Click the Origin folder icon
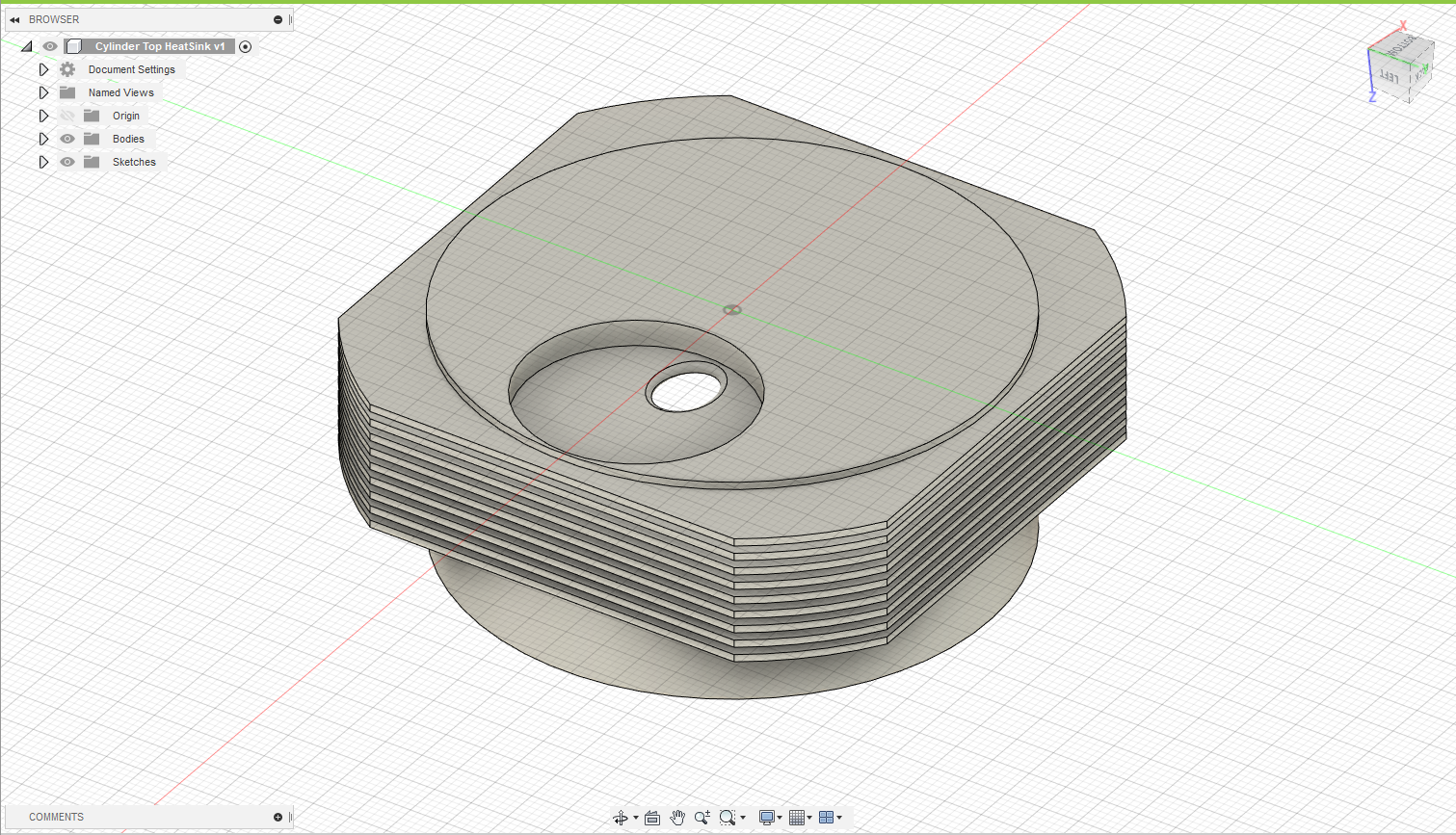Image resolution: width=1456 pixels, height=835 pixels. (x=92, y=116)
